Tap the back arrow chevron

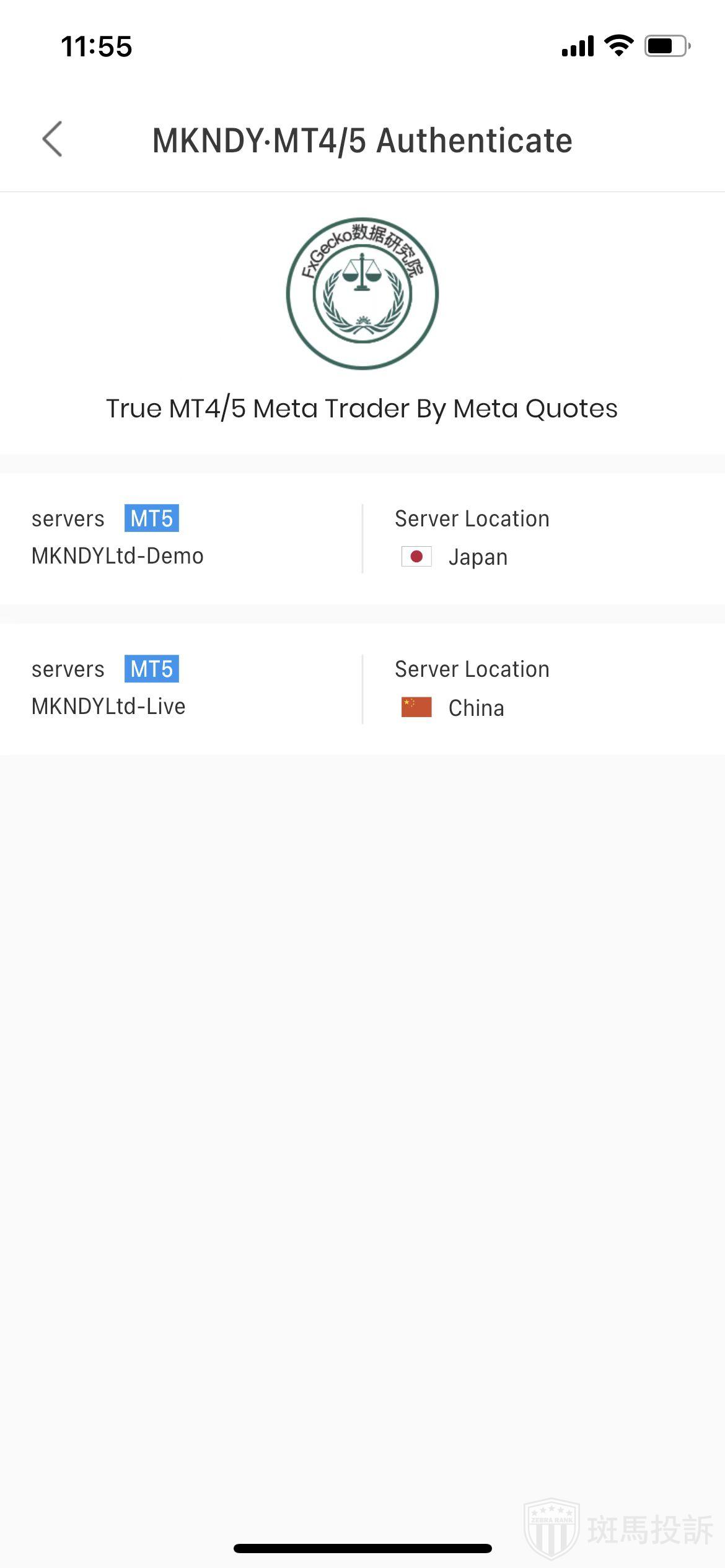53,139
